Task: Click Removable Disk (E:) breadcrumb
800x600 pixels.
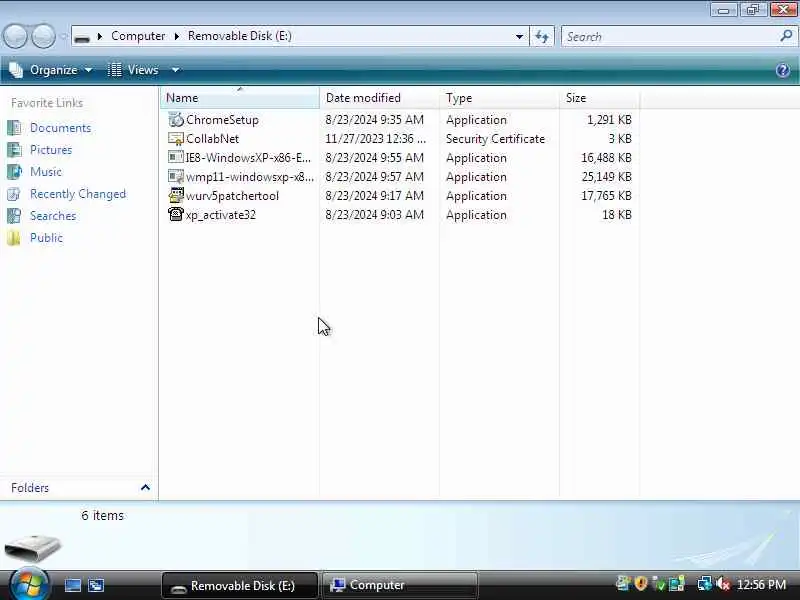Action: 240,36
